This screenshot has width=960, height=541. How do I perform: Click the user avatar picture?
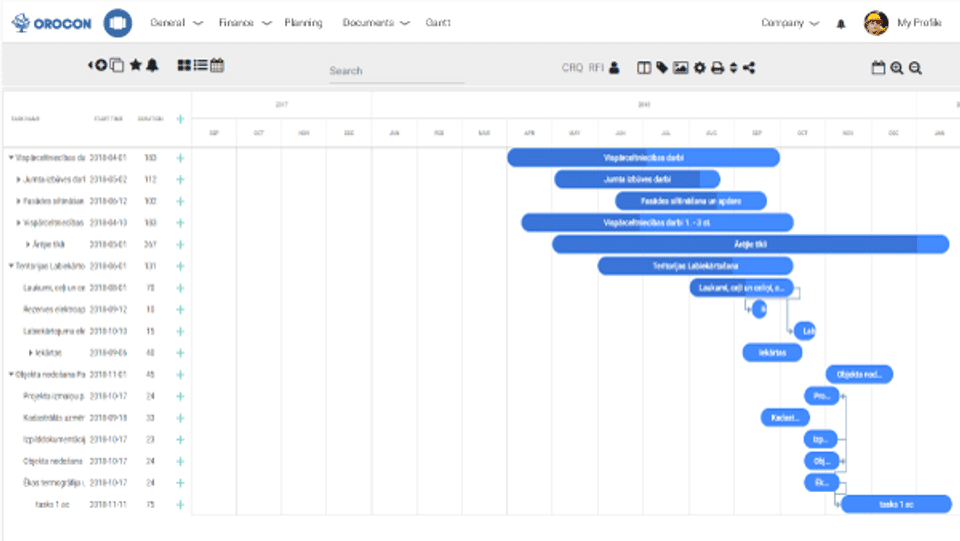(876, 23)
